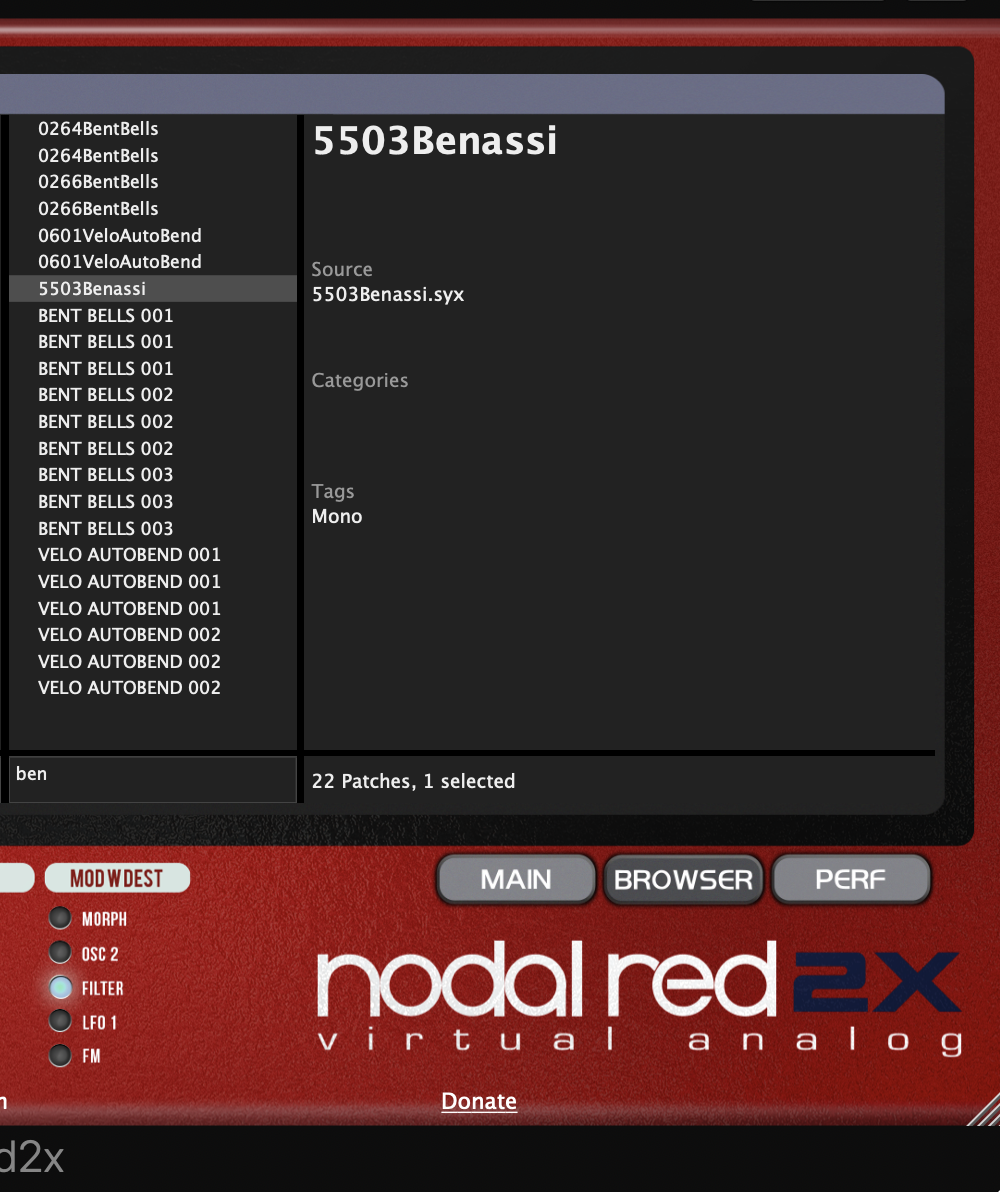Select the 5503Benassi patch in the list

(153, 289)
